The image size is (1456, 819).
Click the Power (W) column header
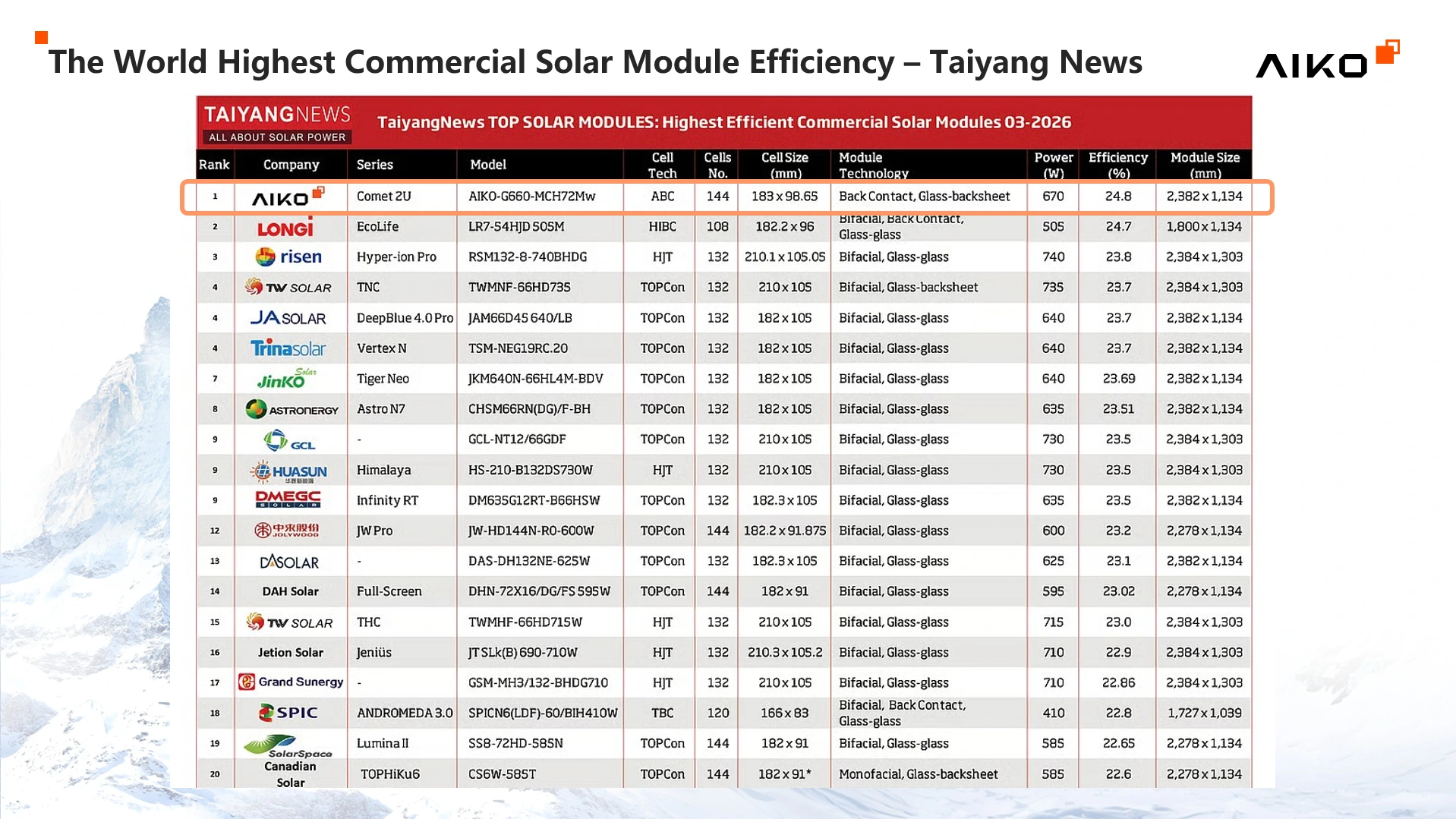[x=1054, y=165]
